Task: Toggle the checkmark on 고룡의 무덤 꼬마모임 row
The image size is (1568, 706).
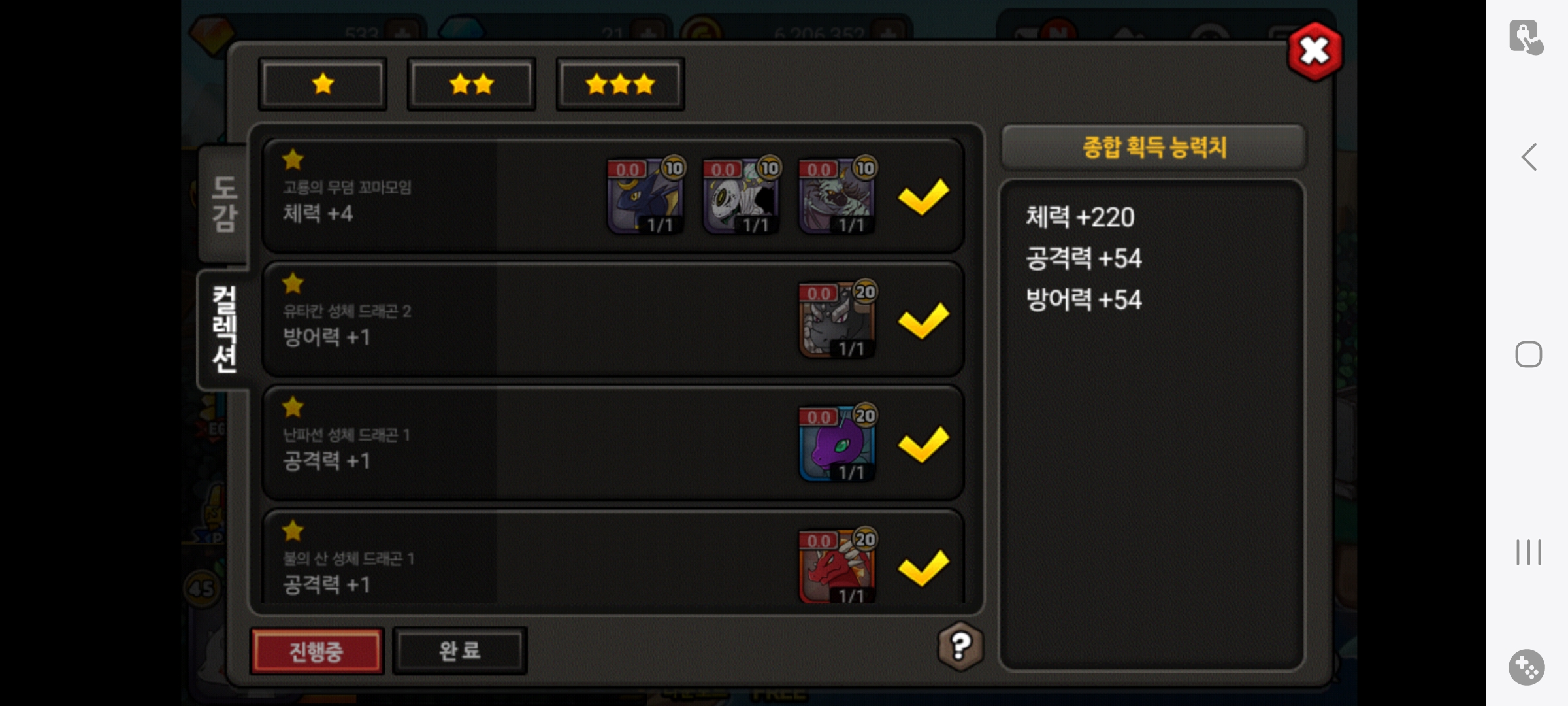Action: click(923, 196)
